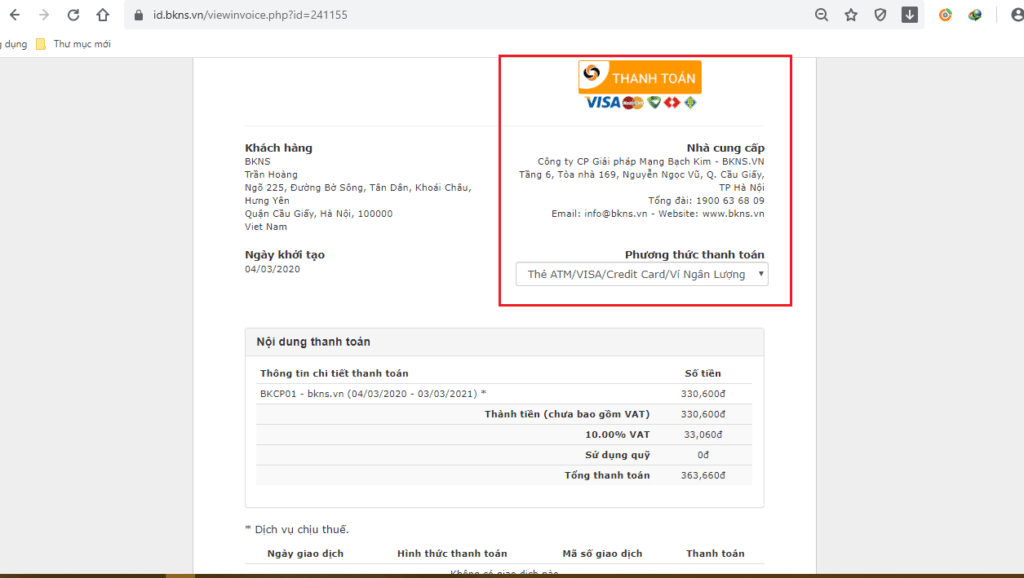Go back to the previous page
This screenshot has width=1024, height=578.
click(14, 14)
